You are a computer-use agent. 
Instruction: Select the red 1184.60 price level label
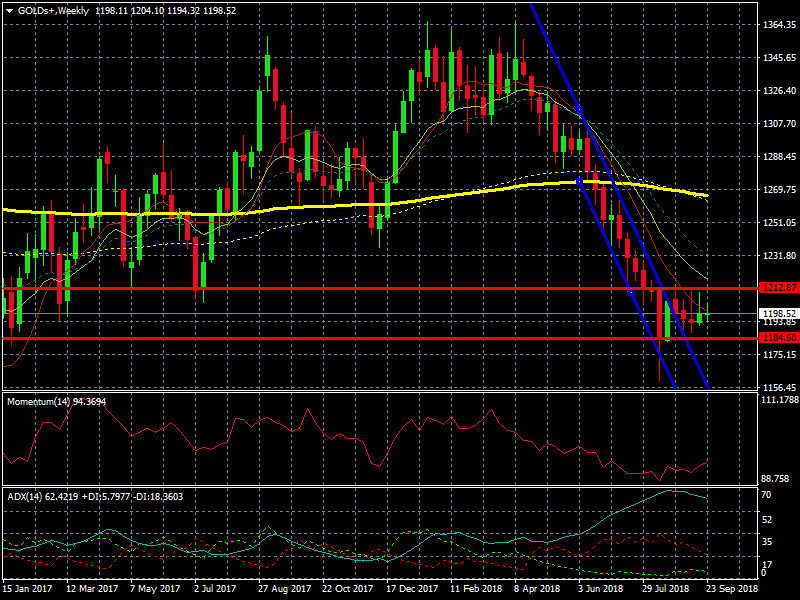point(777,338)
